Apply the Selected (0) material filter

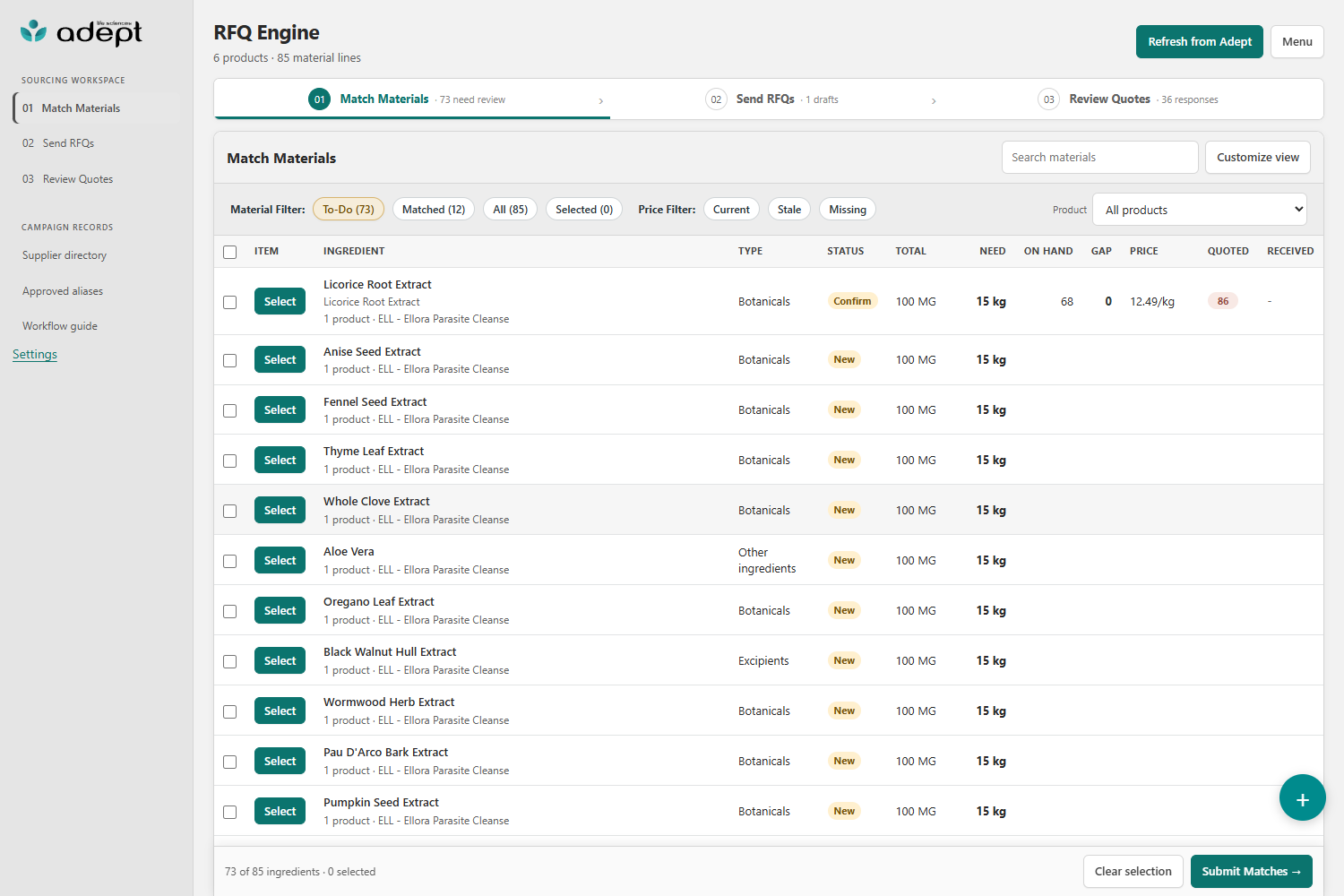(584, 209)
